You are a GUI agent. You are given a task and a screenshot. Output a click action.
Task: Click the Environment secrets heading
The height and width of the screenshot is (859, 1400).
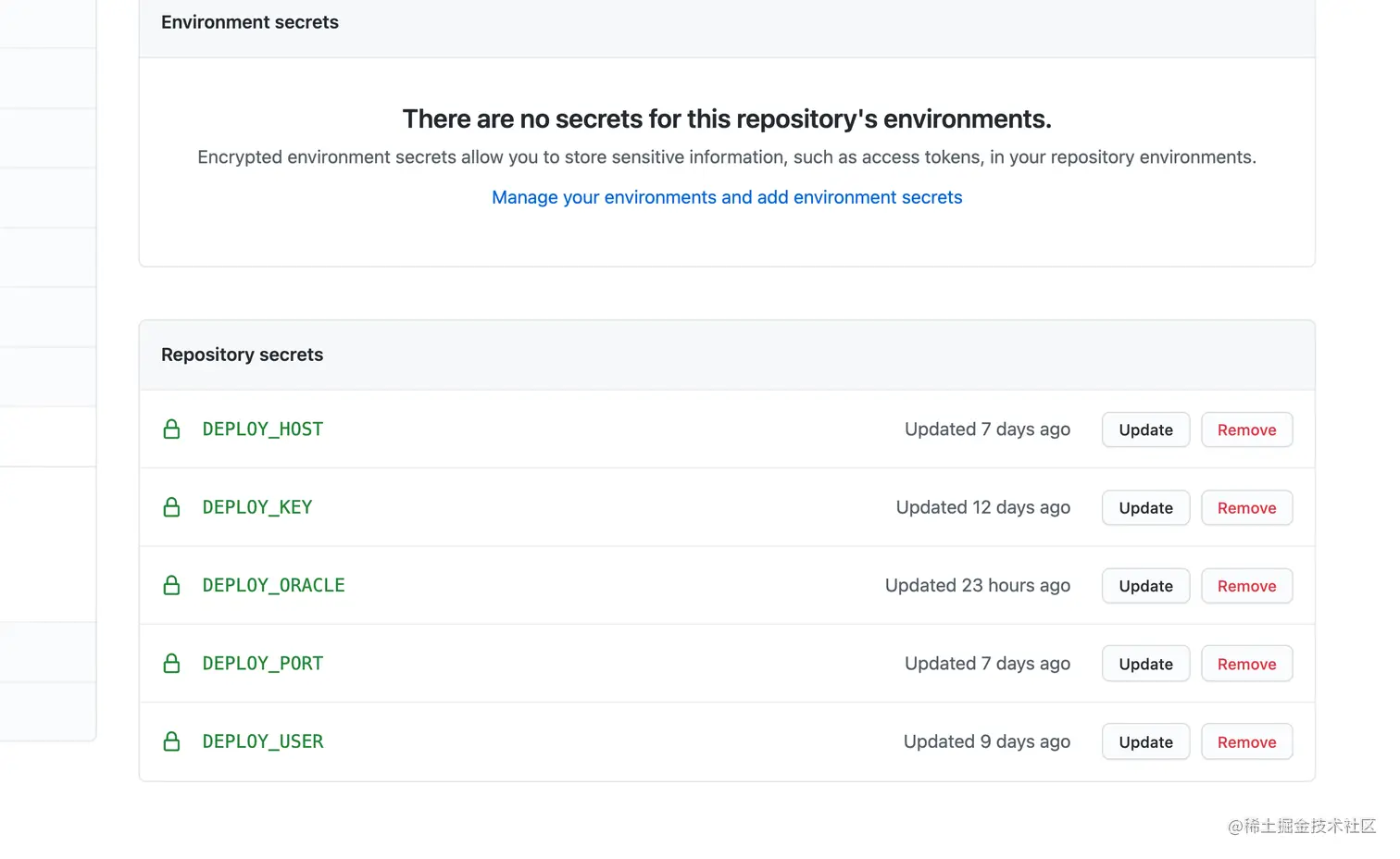(x=249, y=22)
